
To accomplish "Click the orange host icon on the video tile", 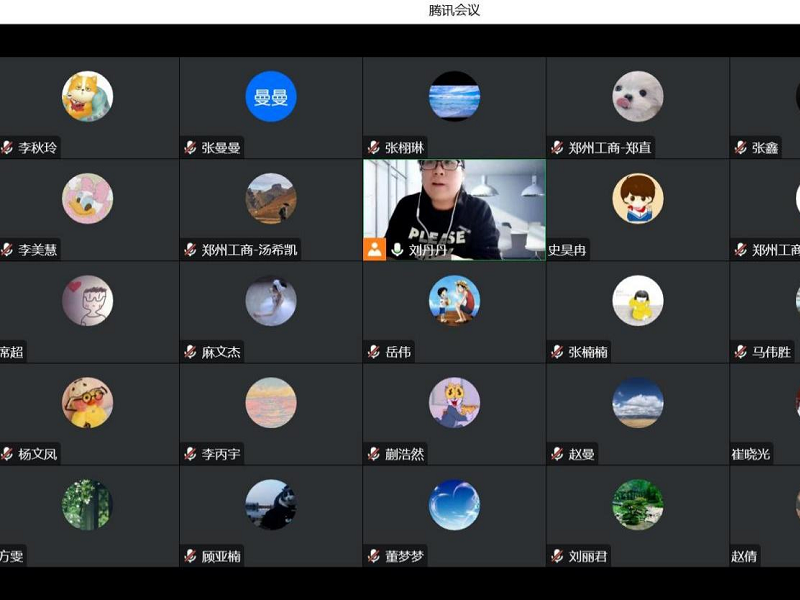I will click(374, 250).
